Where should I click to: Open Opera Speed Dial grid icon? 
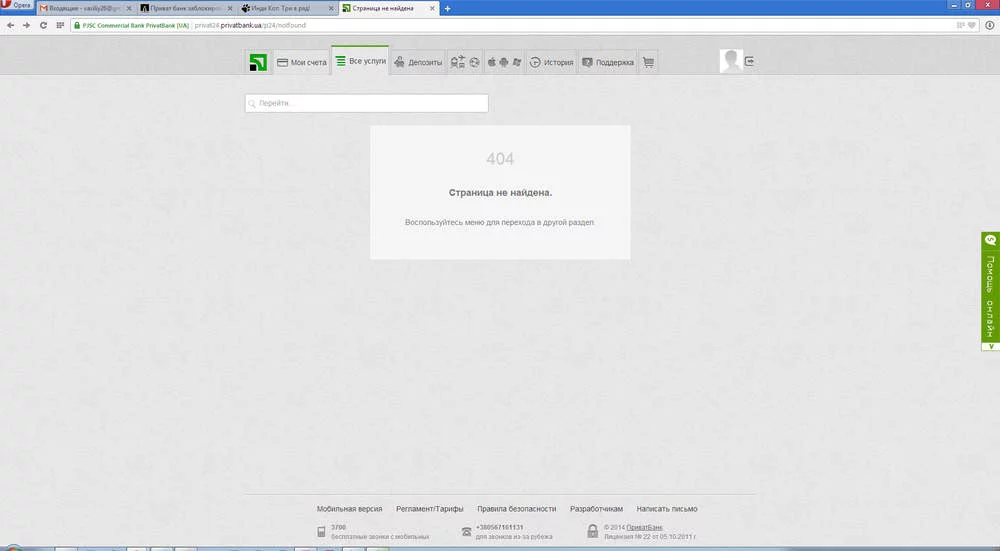tap(59, 25)
